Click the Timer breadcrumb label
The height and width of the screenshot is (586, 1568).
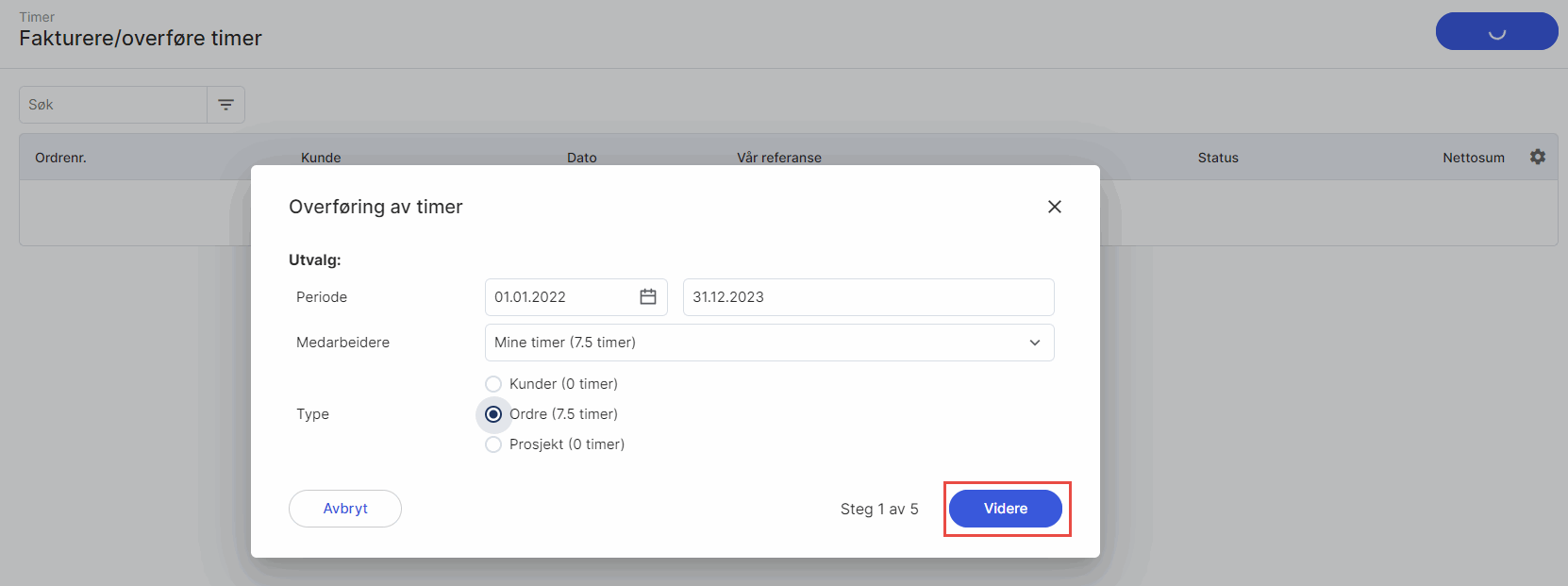[x=37, y=17]
